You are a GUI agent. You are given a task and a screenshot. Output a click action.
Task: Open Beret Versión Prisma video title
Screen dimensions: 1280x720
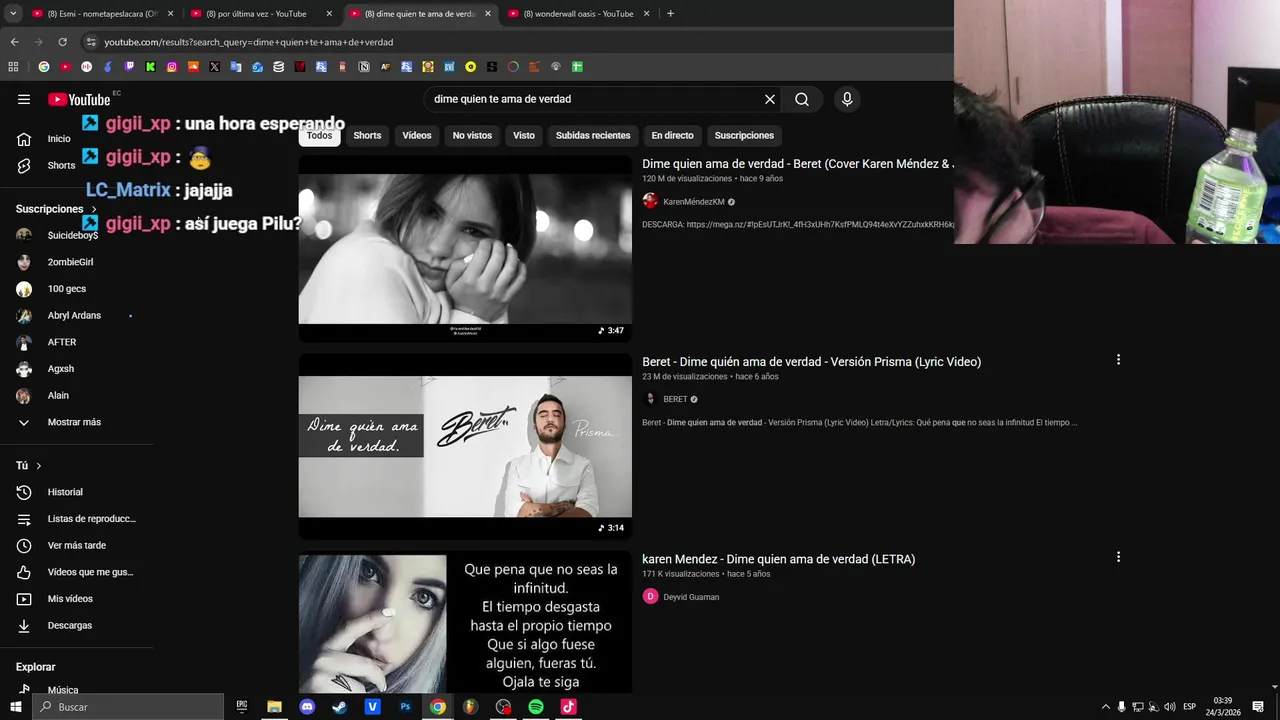[811, 362]
